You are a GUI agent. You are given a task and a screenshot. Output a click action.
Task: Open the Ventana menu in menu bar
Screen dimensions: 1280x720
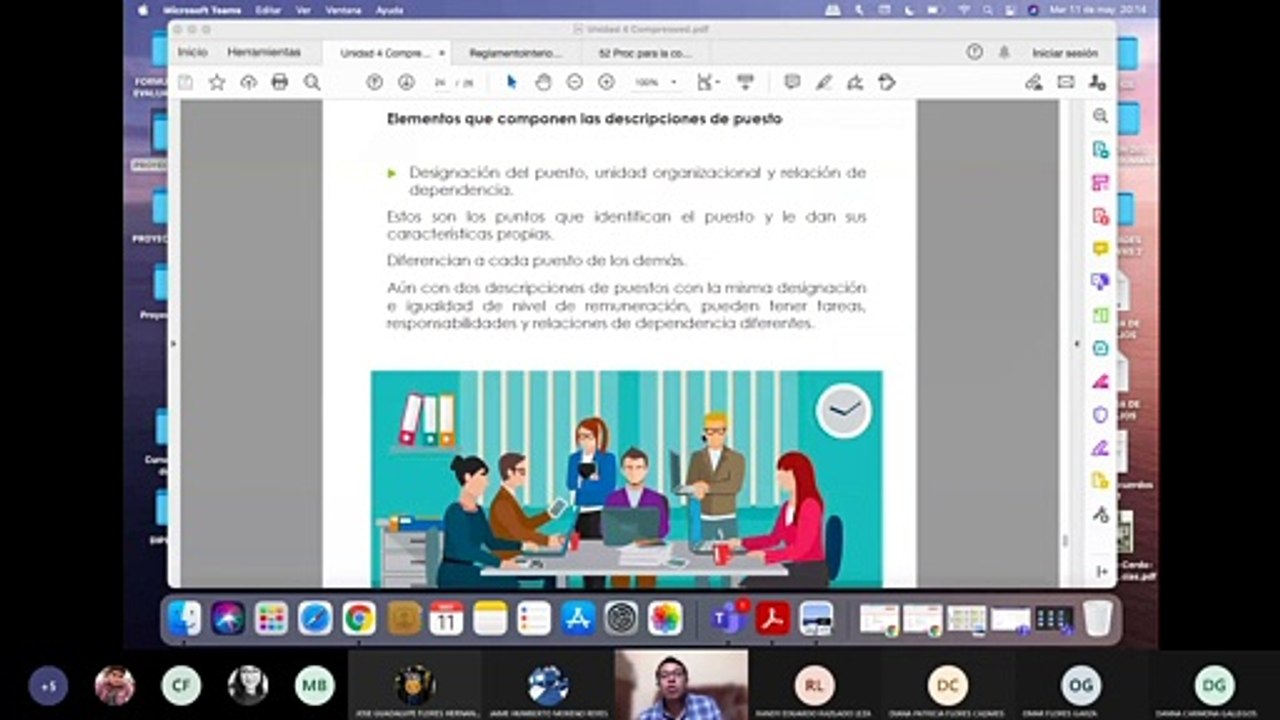tap(344, 10)
